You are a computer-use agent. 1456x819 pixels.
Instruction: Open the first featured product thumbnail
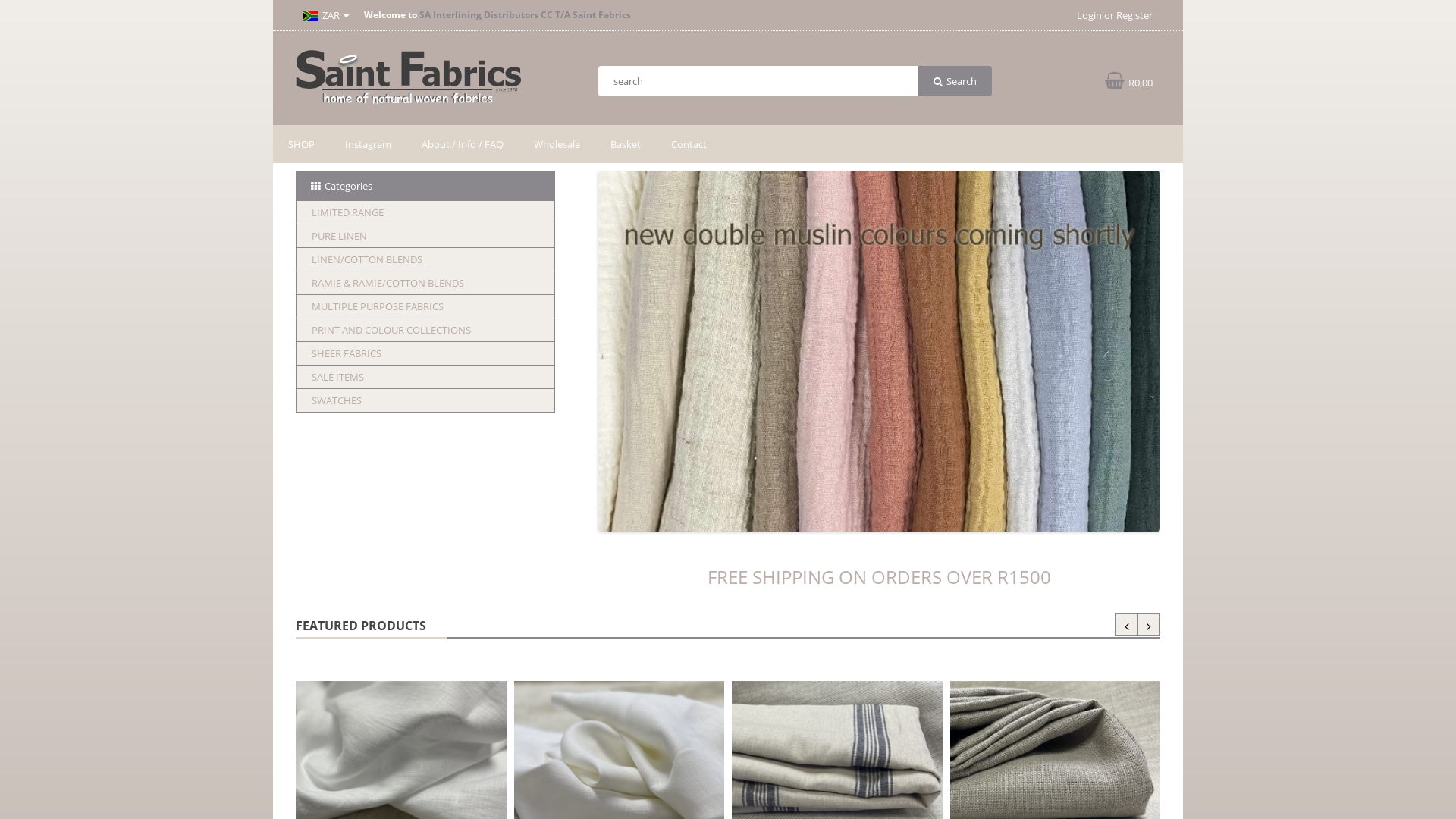click(x=401, y=749)
